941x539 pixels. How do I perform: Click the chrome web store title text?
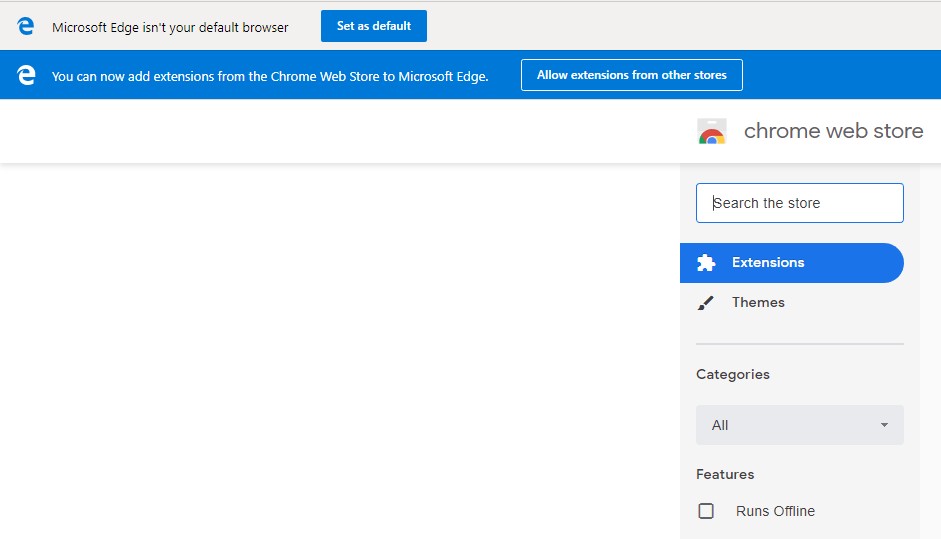point(833,131)
